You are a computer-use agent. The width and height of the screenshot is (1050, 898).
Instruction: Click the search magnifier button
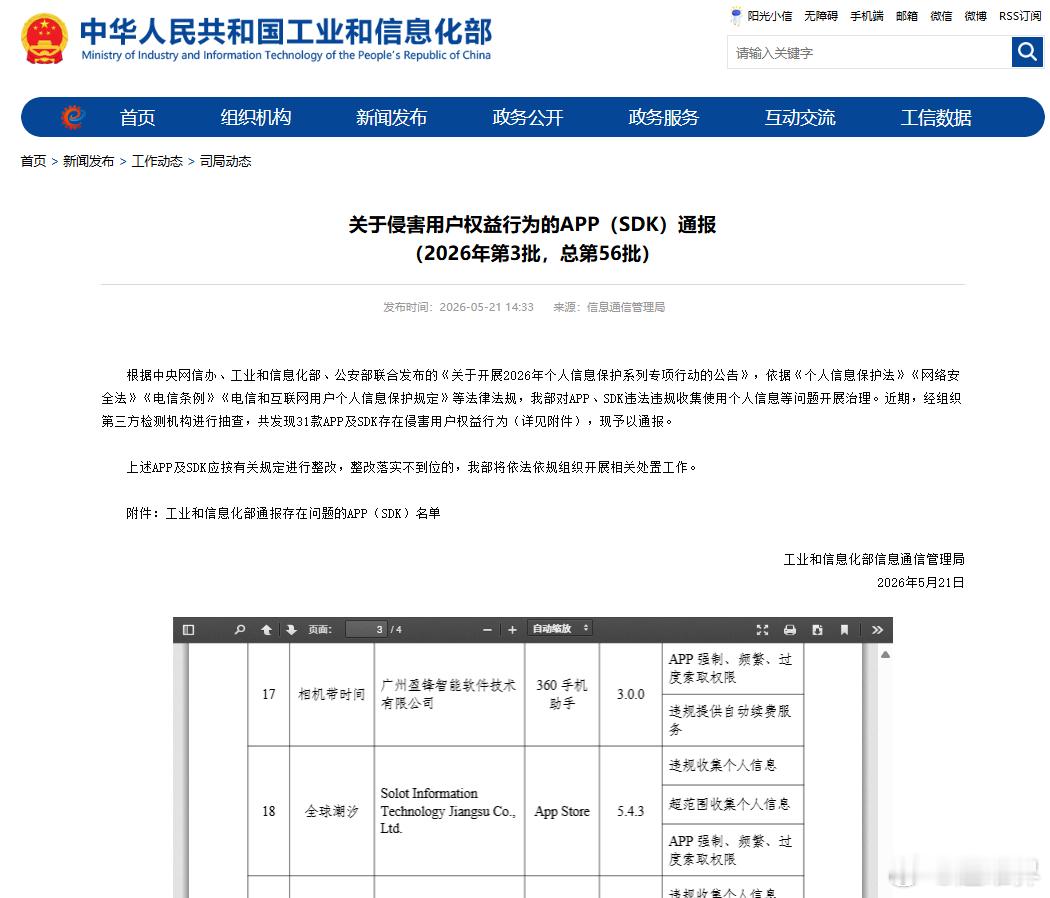click(x=1027, y=52)
